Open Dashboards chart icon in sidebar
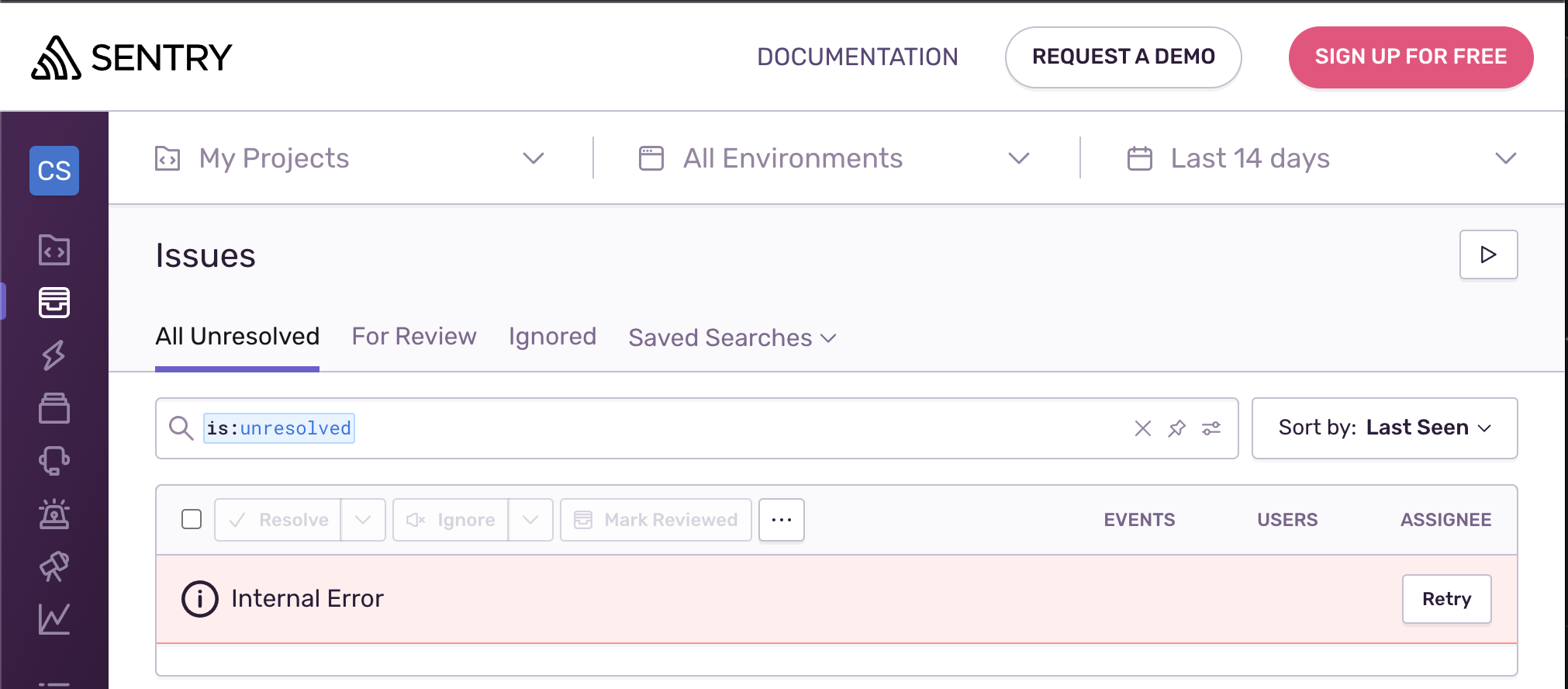 54,619
